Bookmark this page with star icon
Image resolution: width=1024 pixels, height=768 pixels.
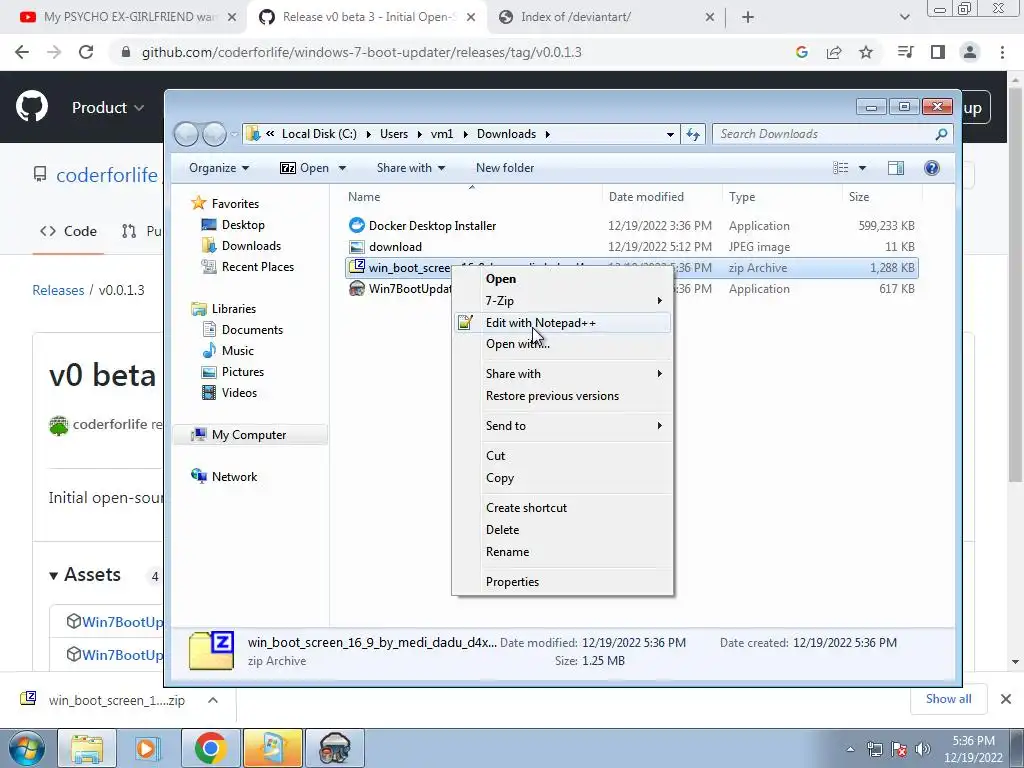[x=866, y=52]
